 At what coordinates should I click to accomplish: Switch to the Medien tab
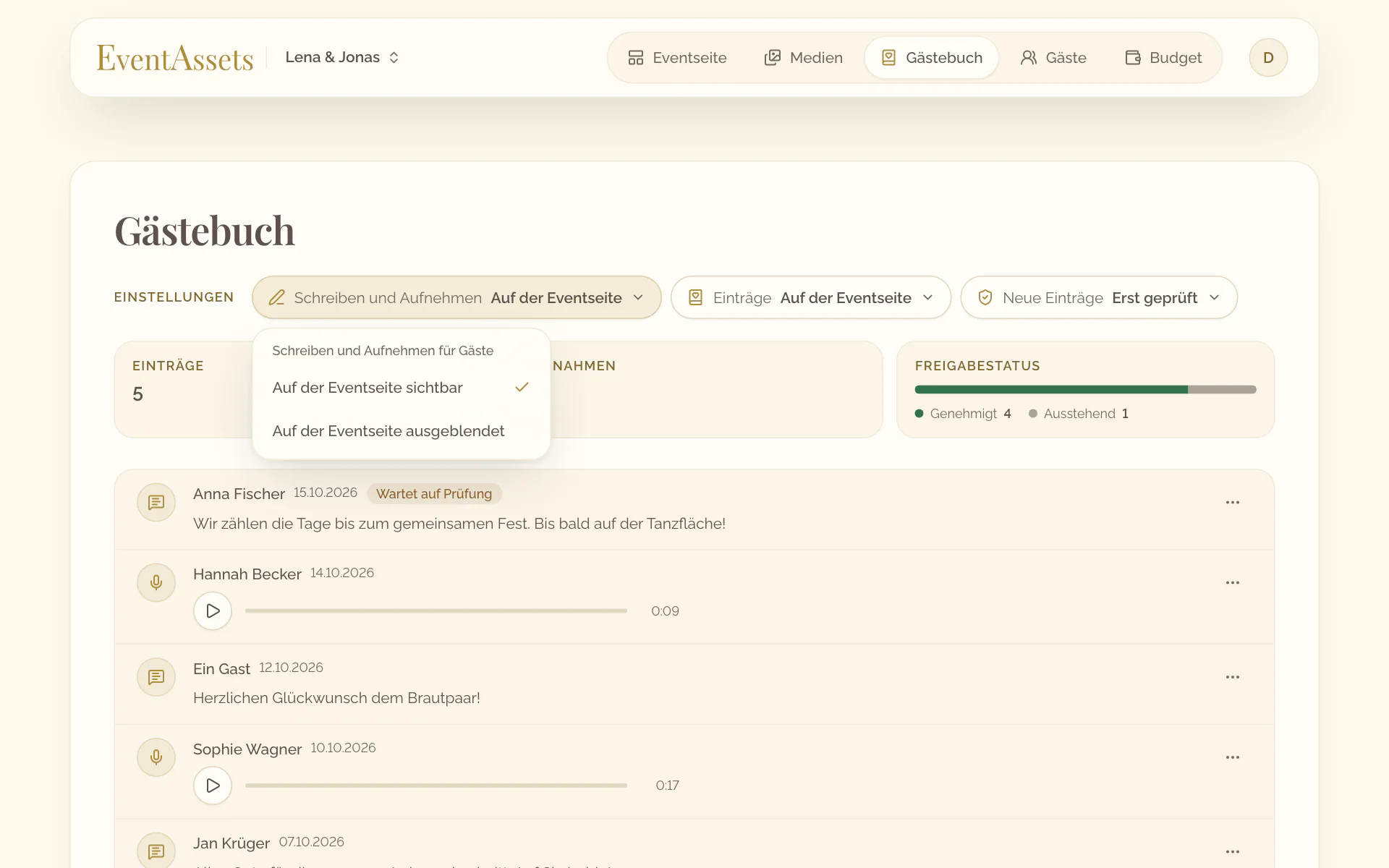803,58
